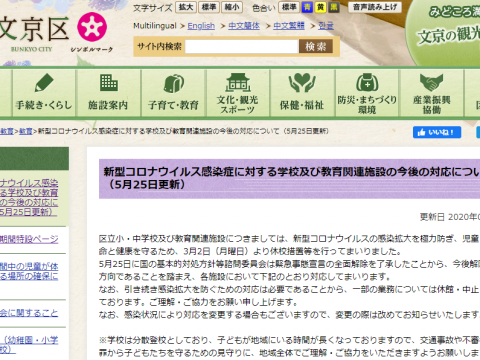Image resolution: width=480 pixels, height=360 pixels.
Task: Click the 文京区 site title logo
Action: click(x=34, y=29)
